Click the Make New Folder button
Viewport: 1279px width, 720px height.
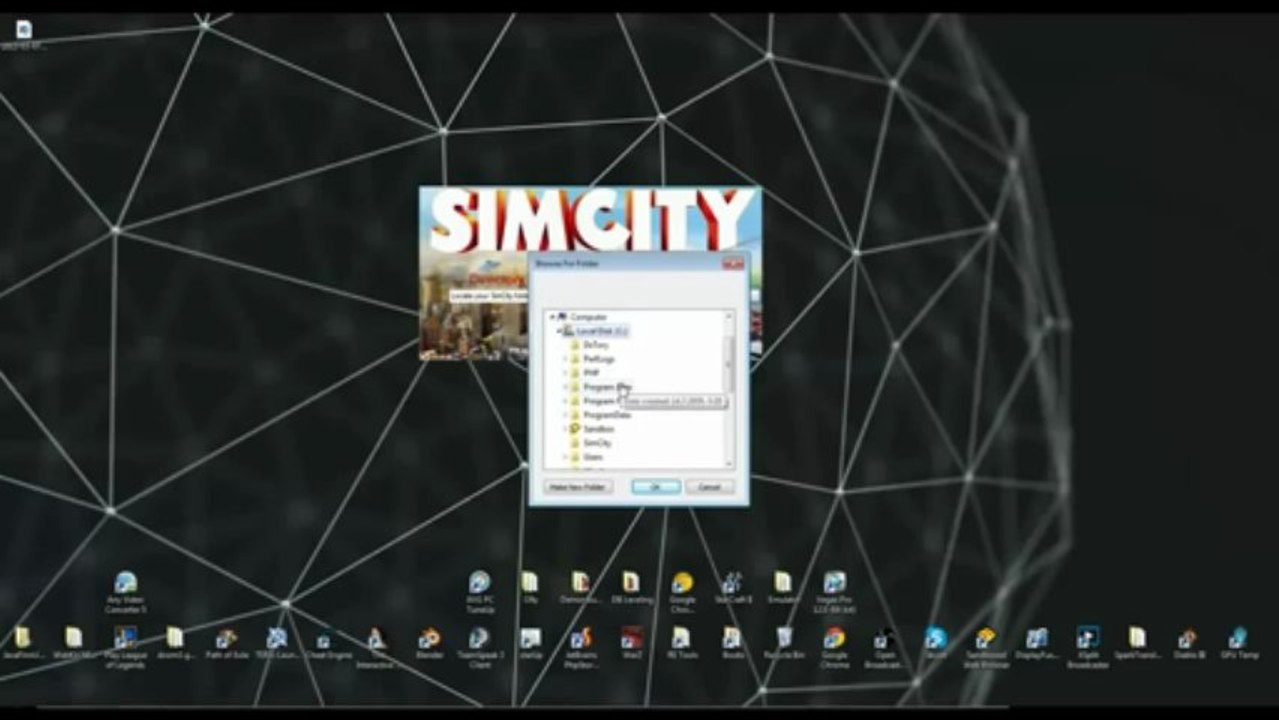(578, 487)
